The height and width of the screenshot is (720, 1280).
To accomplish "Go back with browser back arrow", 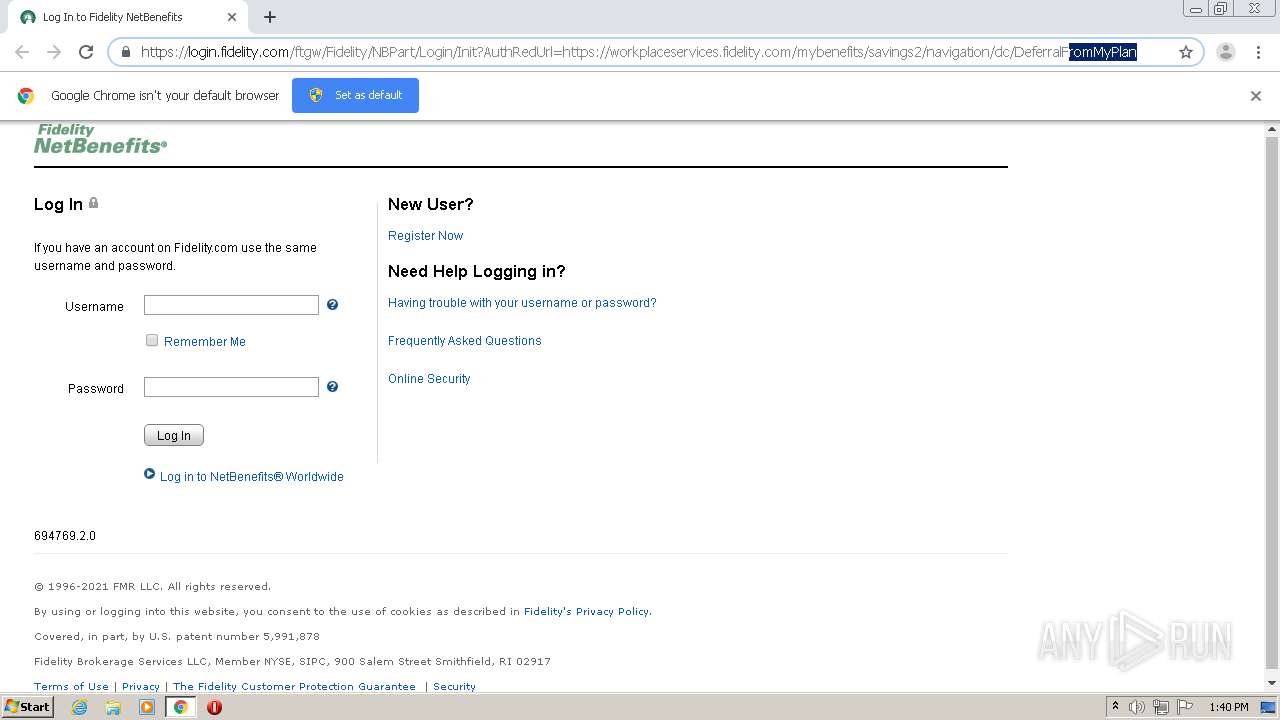I will click(x=22, y=52).
